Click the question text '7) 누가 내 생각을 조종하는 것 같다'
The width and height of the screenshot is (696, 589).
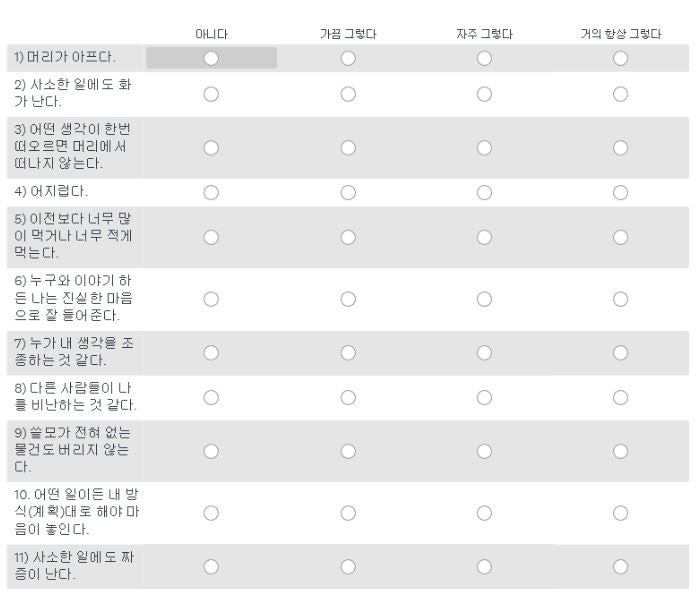tap(74, 352)
